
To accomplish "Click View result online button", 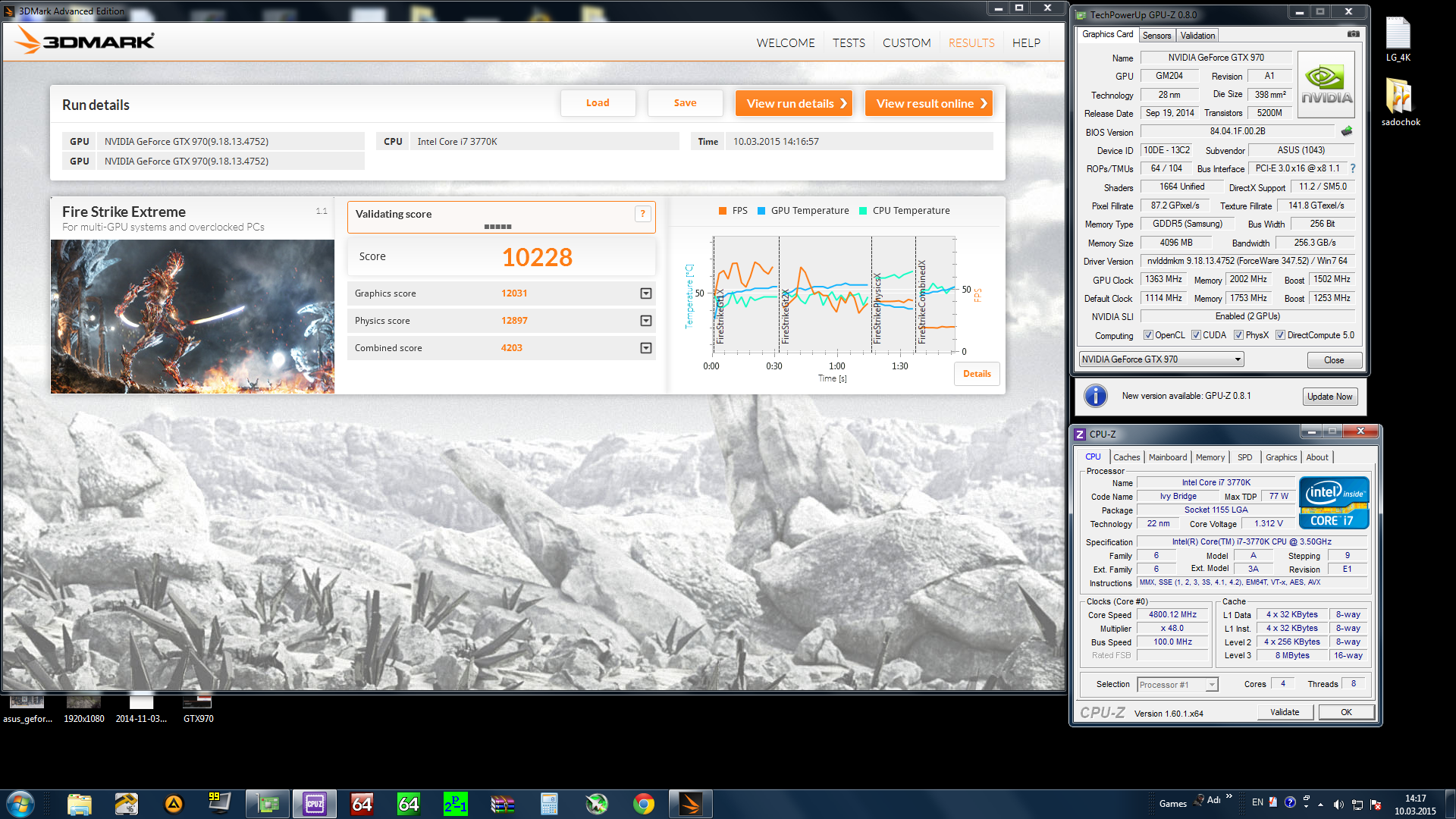I will (929, 104).
